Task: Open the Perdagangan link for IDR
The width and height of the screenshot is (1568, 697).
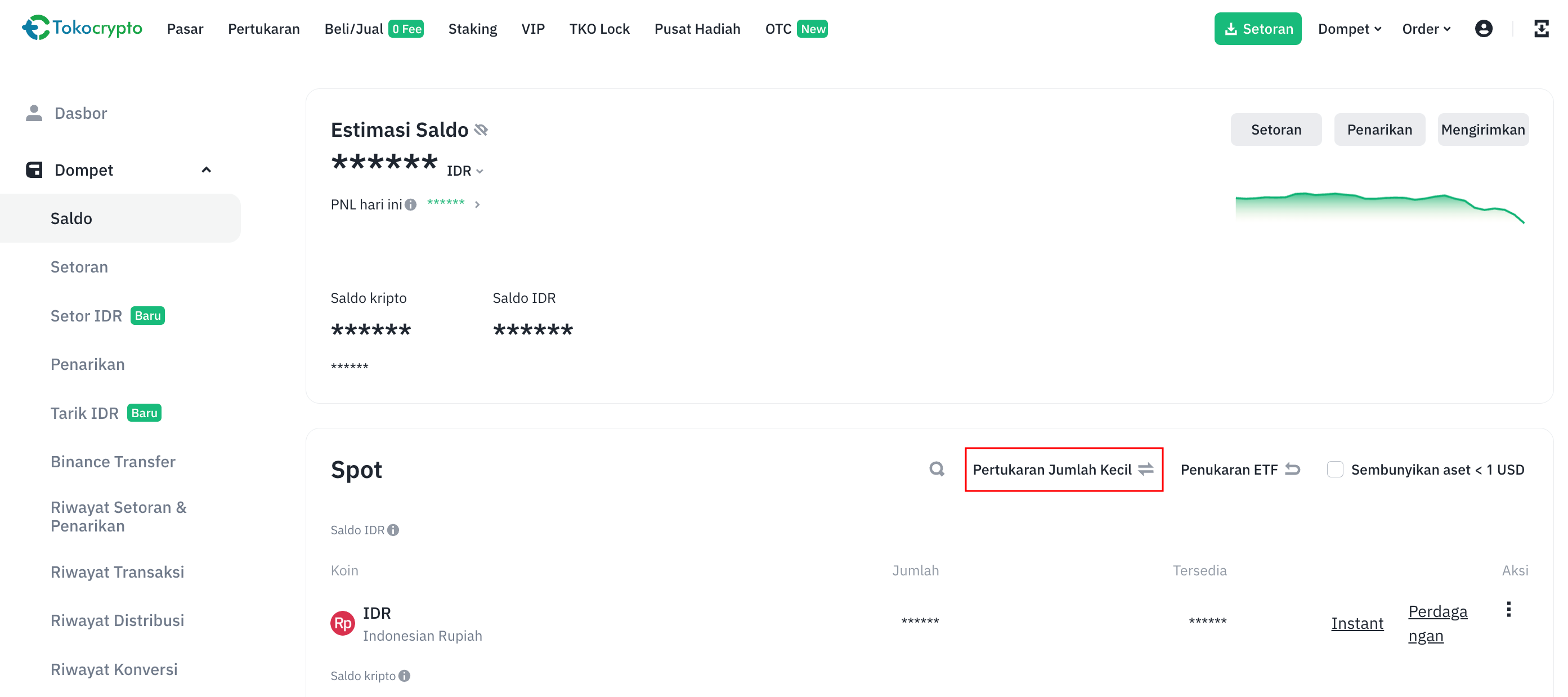Action: tap(1437, 623)
